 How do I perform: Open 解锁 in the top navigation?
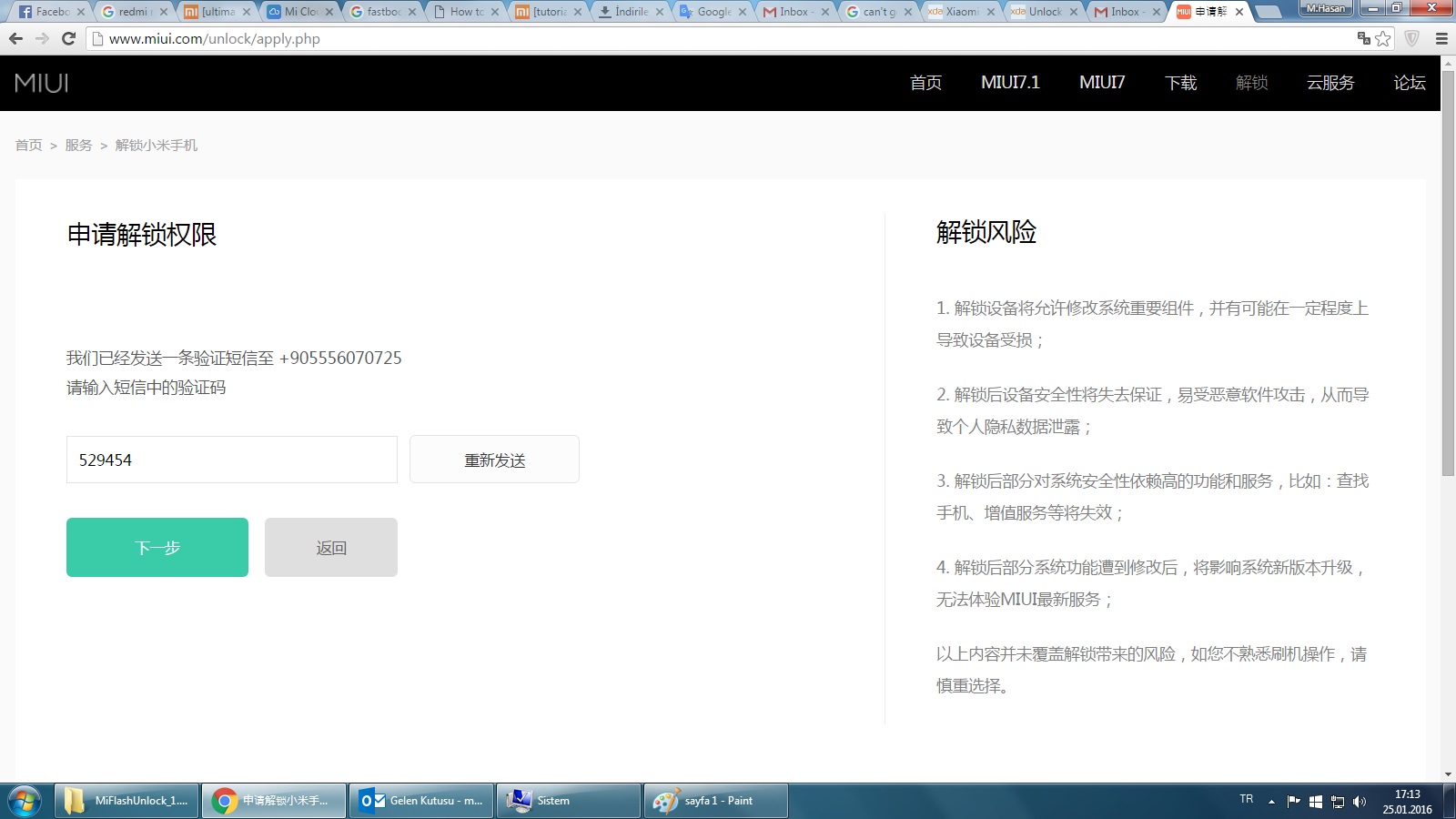pos(1251,83)
